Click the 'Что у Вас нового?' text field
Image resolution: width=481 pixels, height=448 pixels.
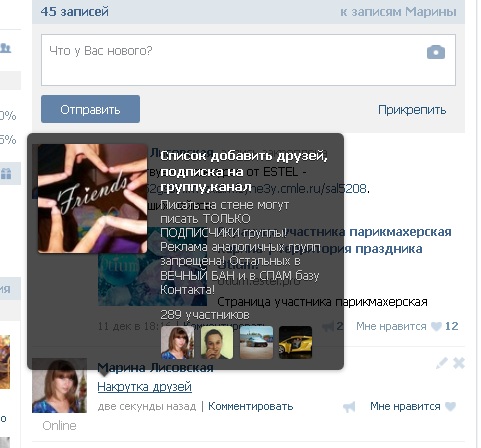pos(248,60)
